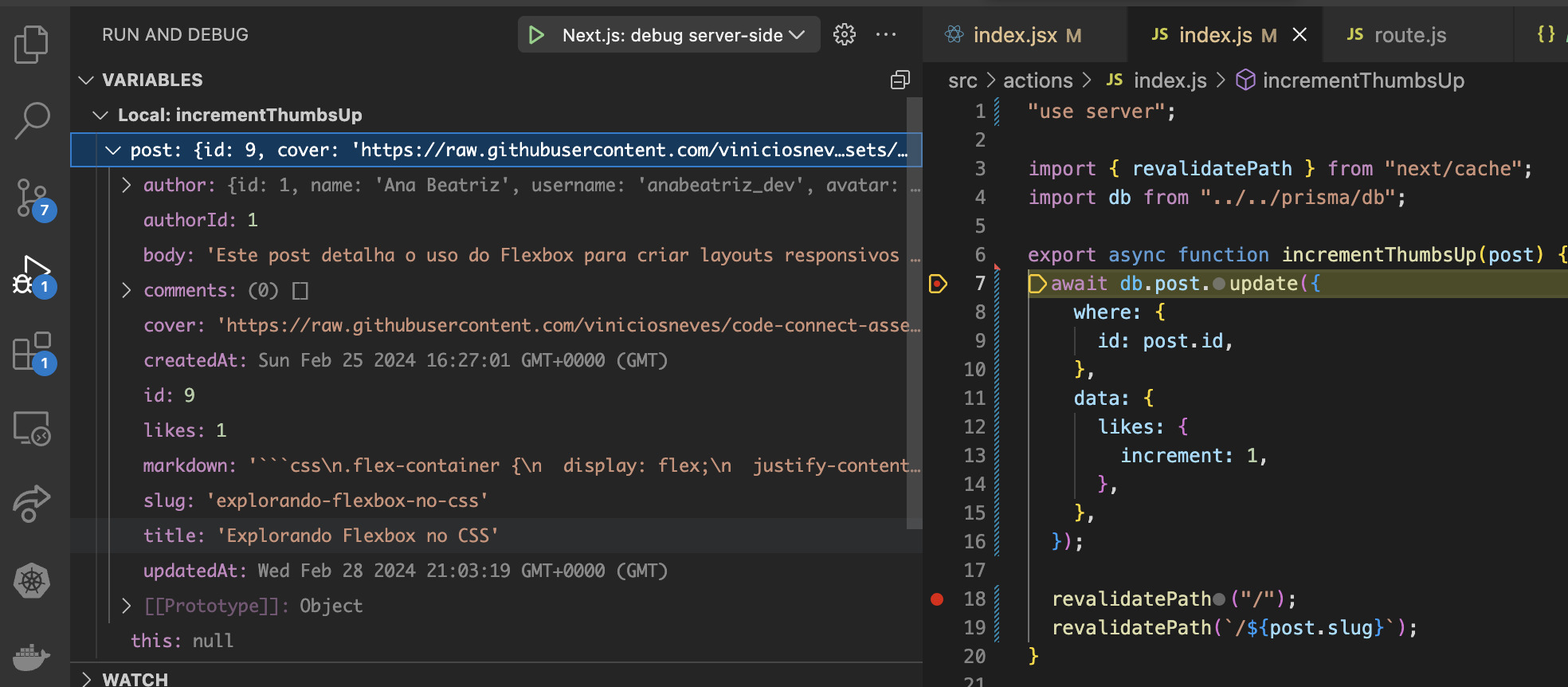Click the RUN AND DEBUG panel title
Screen dimensions: 1568x687
pos(174,34)
